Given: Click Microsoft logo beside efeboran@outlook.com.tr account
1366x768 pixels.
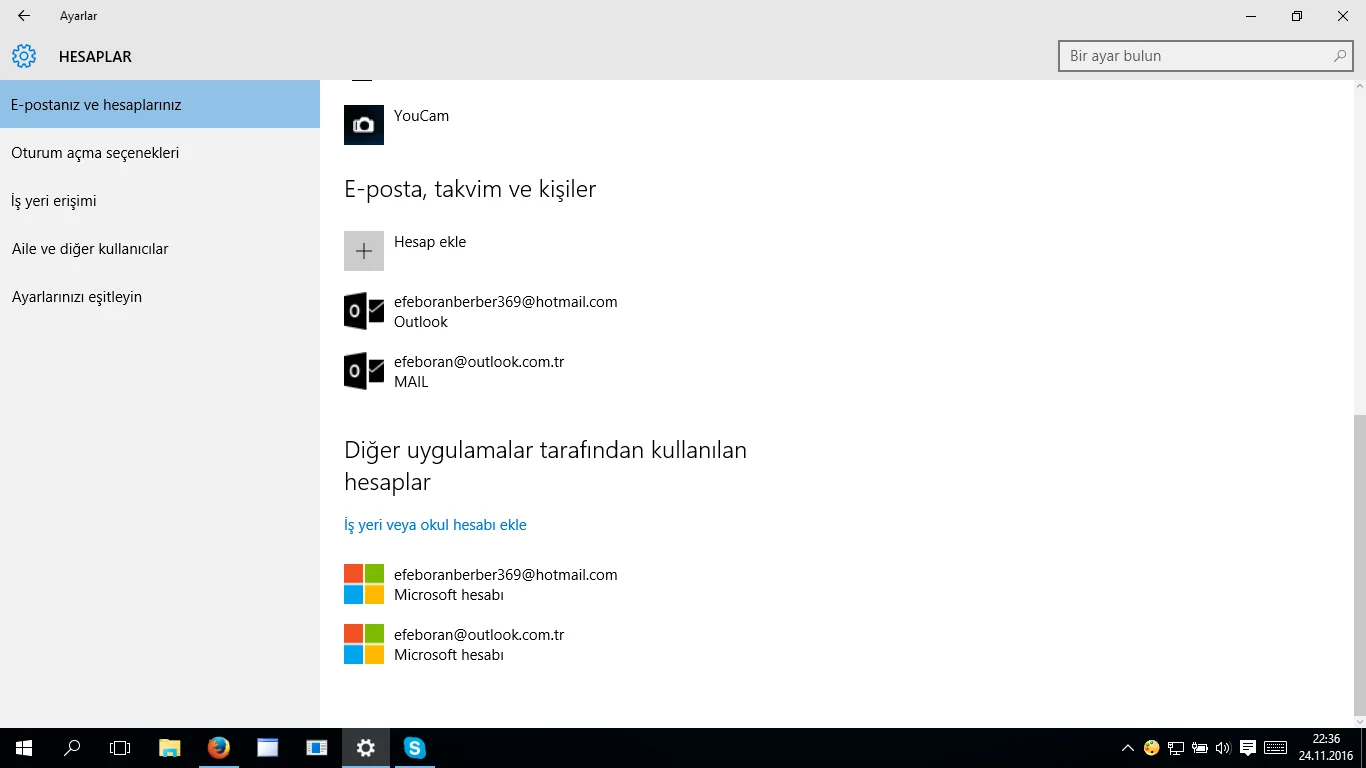Looking at the screenshot, I should click(x=364, y=644).
